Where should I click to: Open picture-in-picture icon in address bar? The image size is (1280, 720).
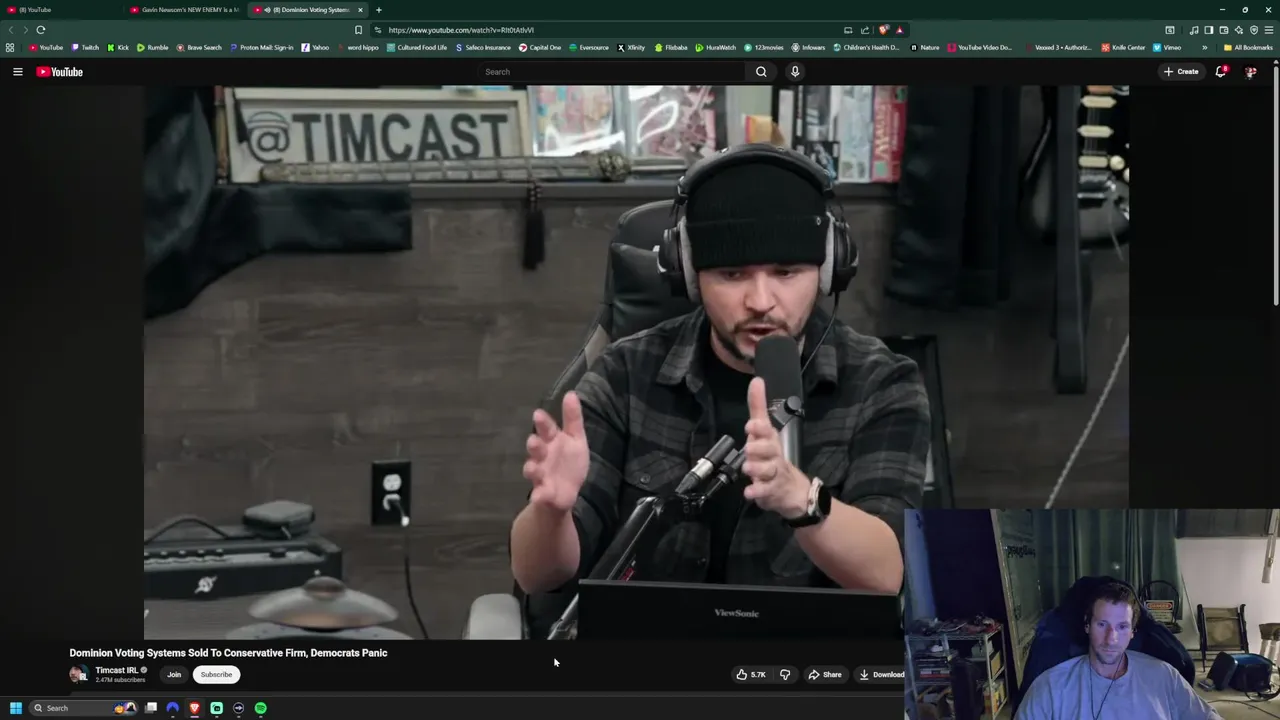click(x=848, y=30)
